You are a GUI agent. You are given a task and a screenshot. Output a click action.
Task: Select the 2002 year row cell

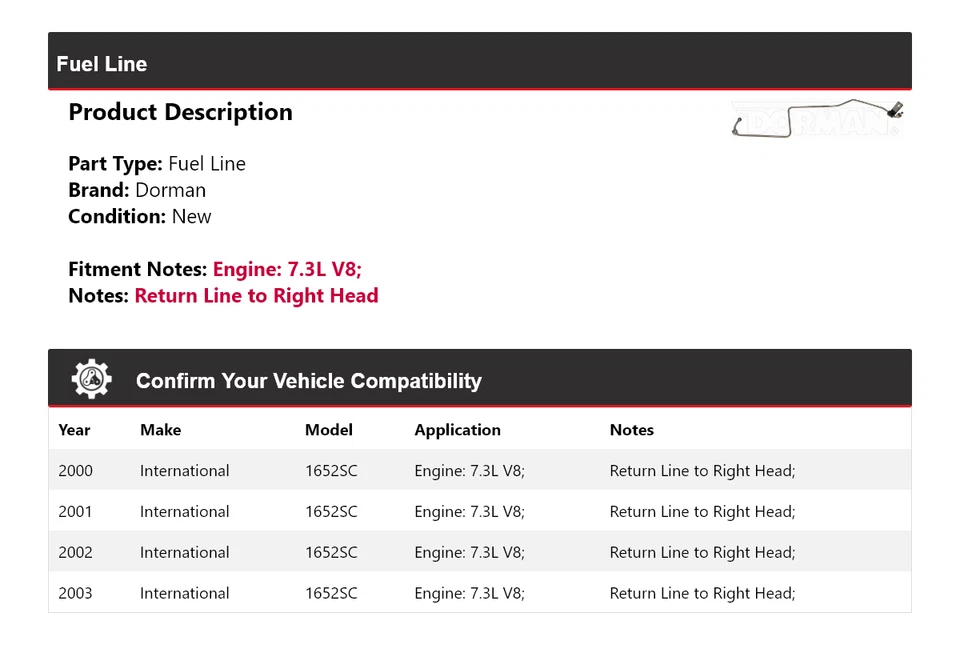[x=75, y=553]
